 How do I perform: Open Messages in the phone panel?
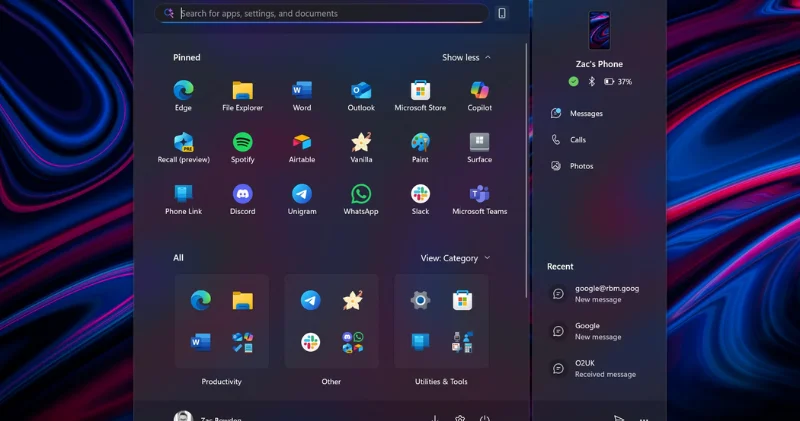[x=577, y=113]
